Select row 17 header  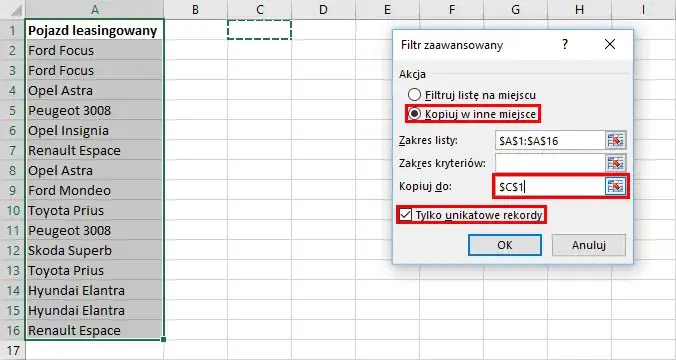click(13, 351)
